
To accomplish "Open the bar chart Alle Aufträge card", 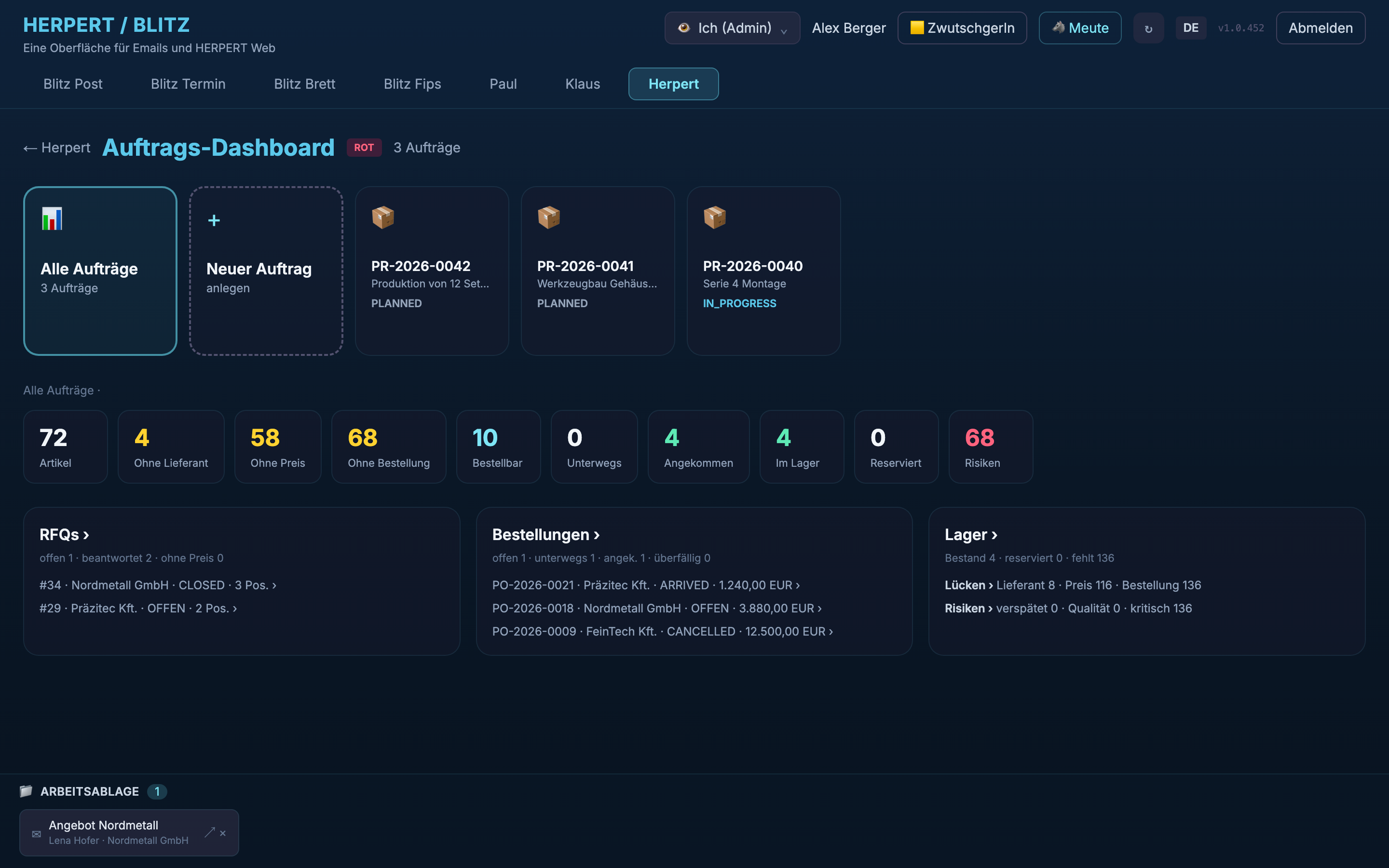I will [100, 271].
